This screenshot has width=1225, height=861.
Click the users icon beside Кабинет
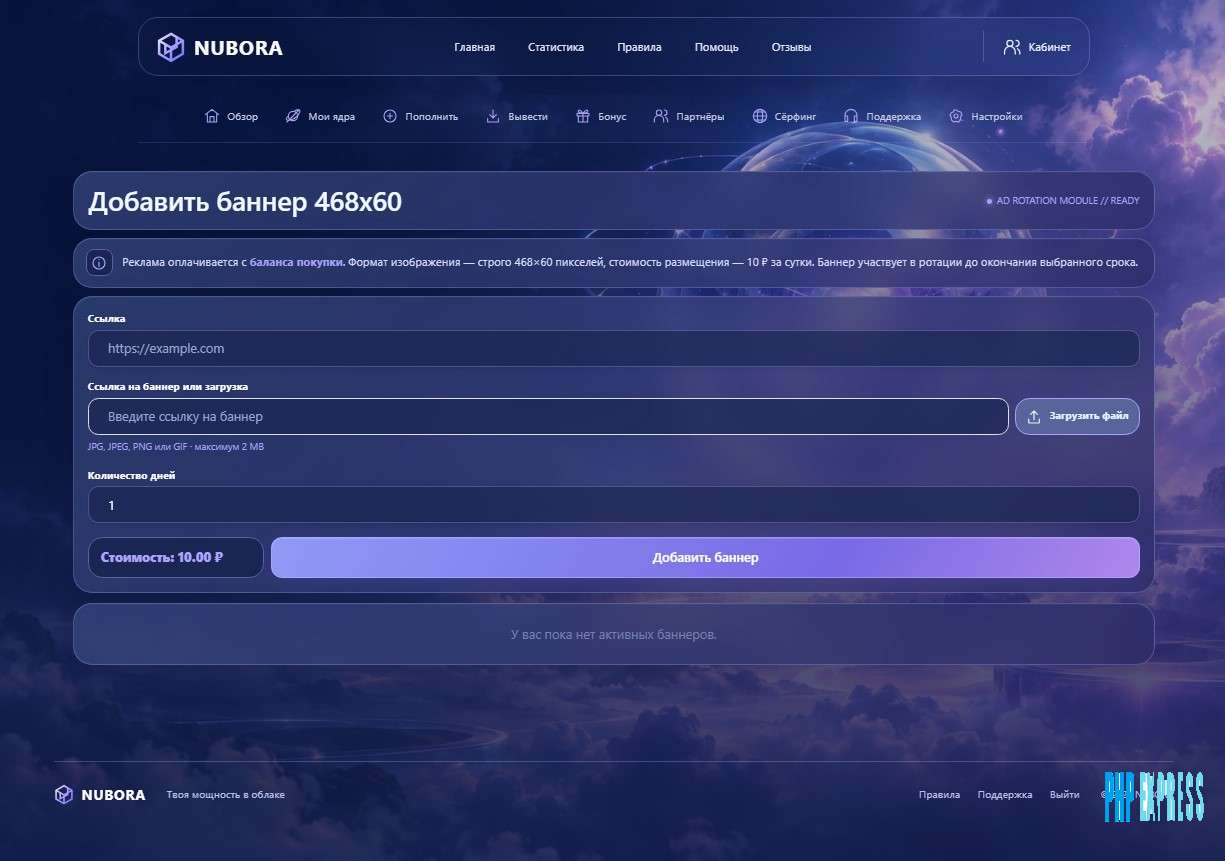pyautogui.click(x=1012, y=47)
